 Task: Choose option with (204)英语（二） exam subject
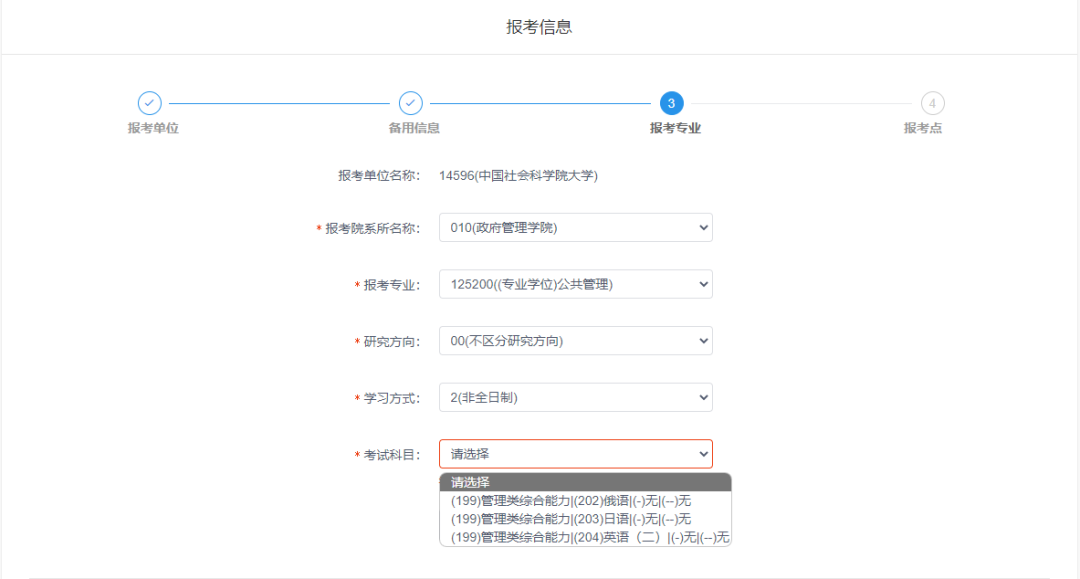pyautogui.click(x=585, y=537)
